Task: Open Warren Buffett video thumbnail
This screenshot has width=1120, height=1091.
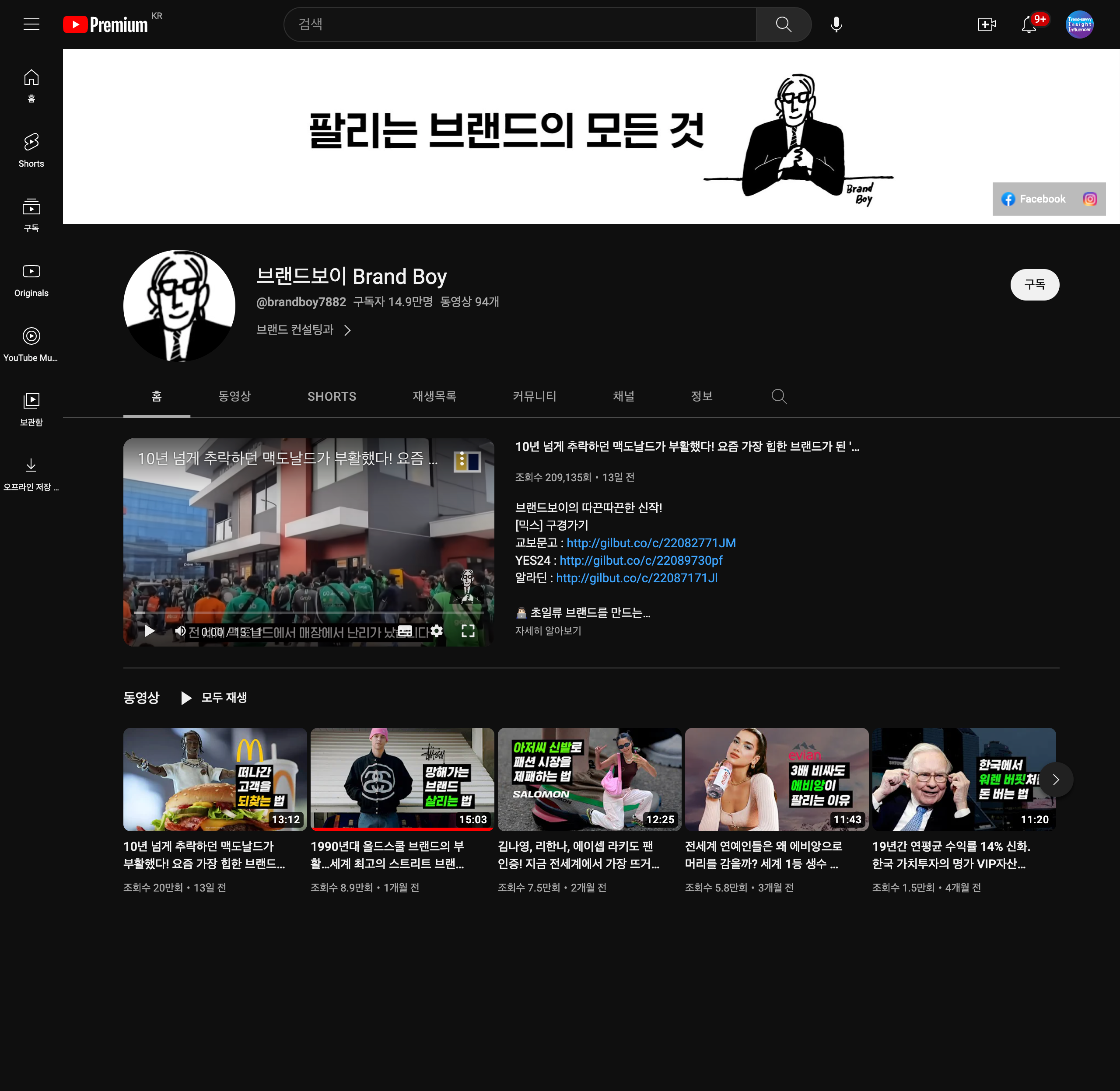Action: pos(963,779)
